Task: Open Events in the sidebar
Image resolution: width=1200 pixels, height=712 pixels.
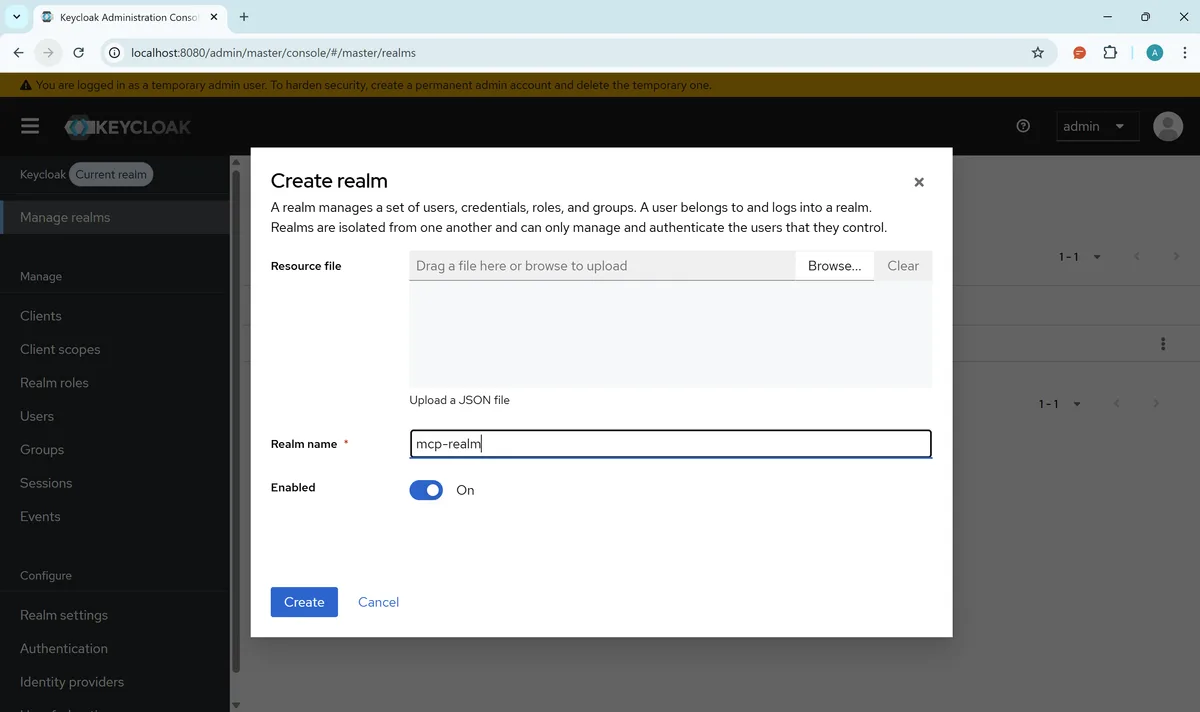Action: point(40,517)
